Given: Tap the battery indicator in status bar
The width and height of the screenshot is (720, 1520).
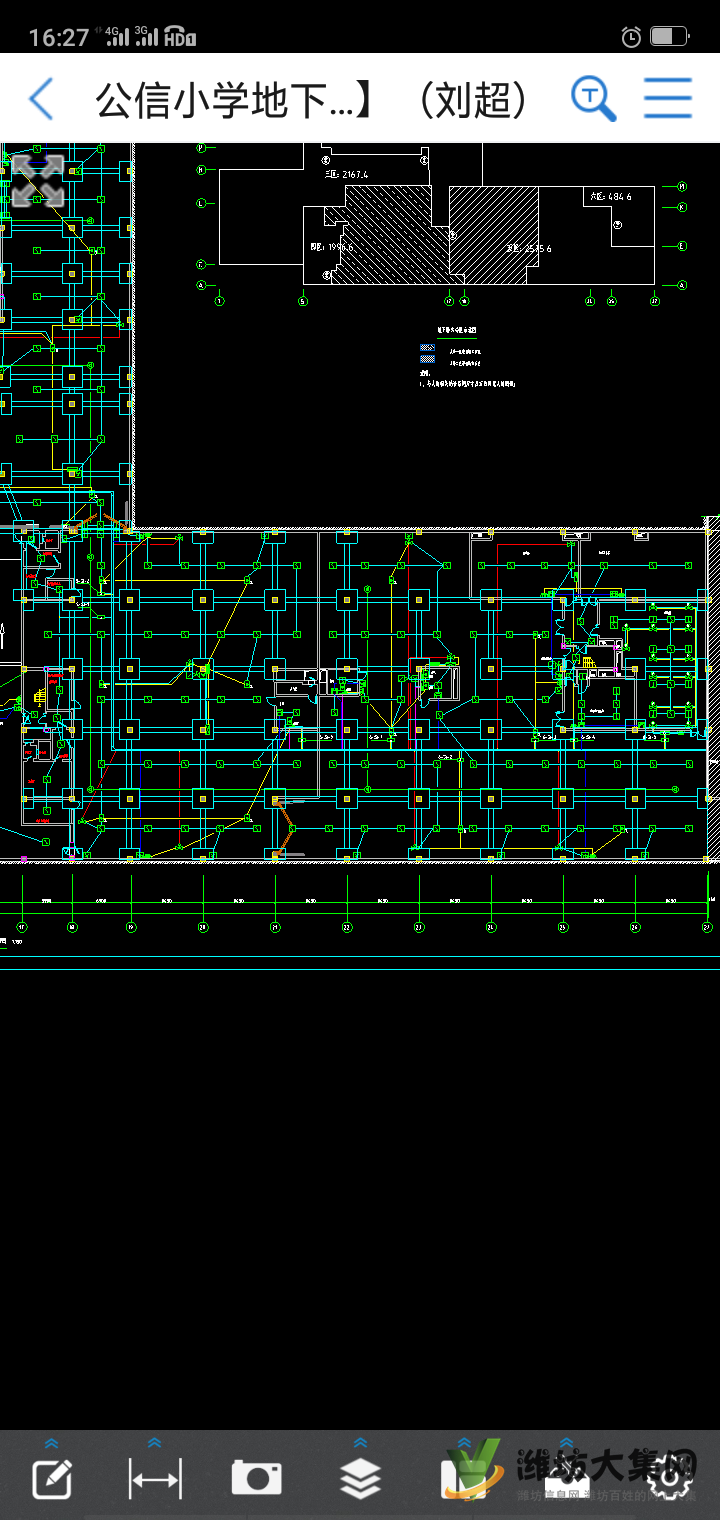Looking at the screenshot, I should 668,37.
